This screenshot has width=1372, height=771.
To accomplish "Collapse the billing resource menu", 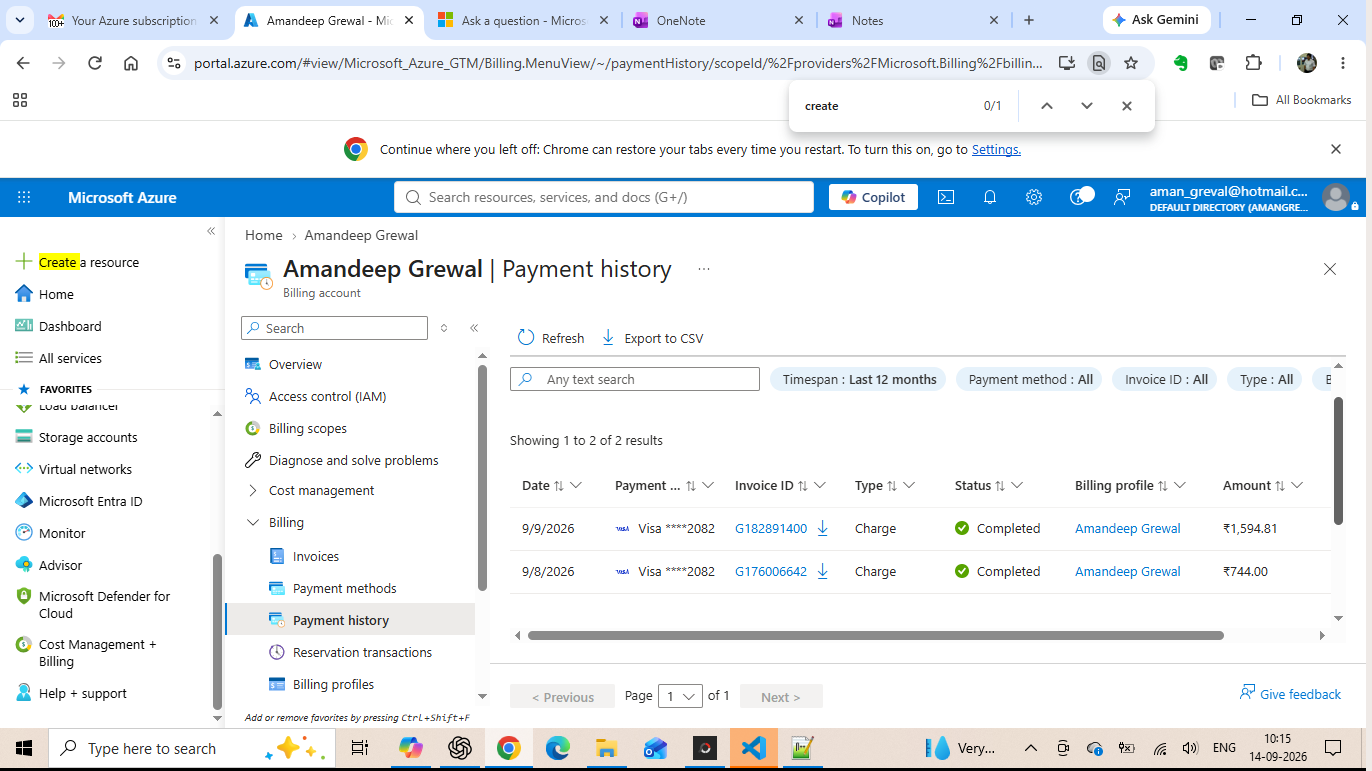I will [x=474, y=328].
